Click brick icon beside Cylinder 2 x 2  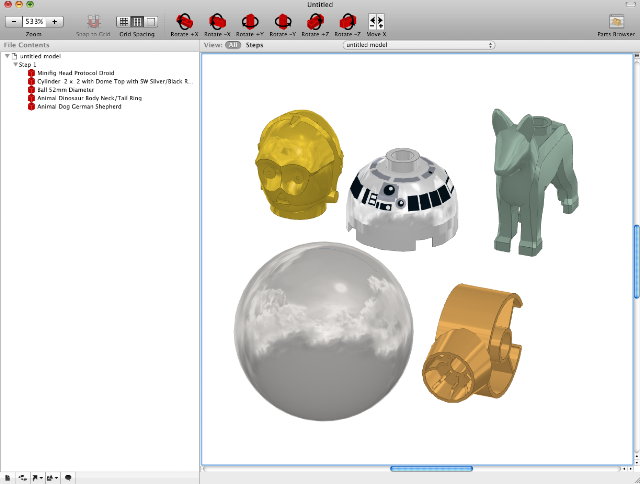click(x=31, y=81)
